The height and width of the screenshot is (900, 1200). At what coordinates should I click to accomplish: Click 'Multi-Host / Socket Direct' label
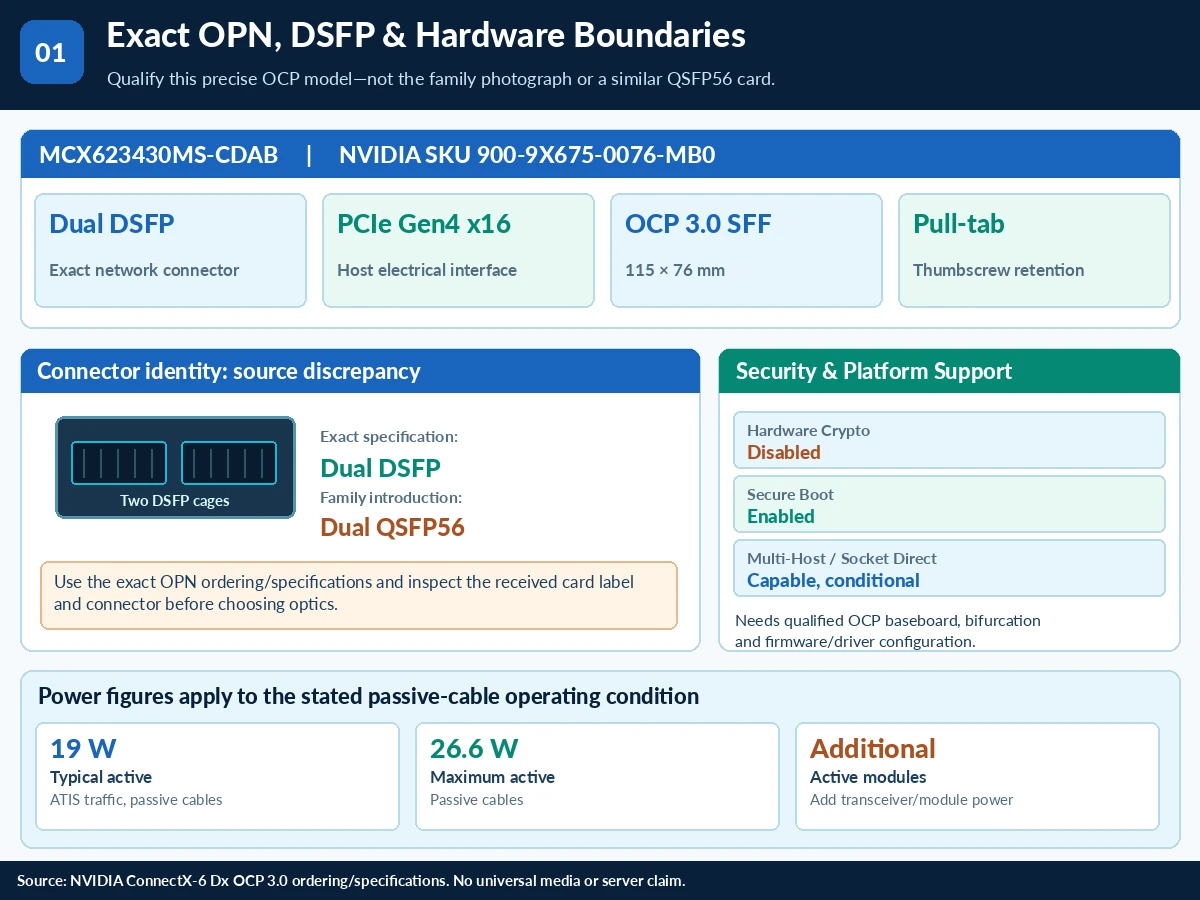842,559
